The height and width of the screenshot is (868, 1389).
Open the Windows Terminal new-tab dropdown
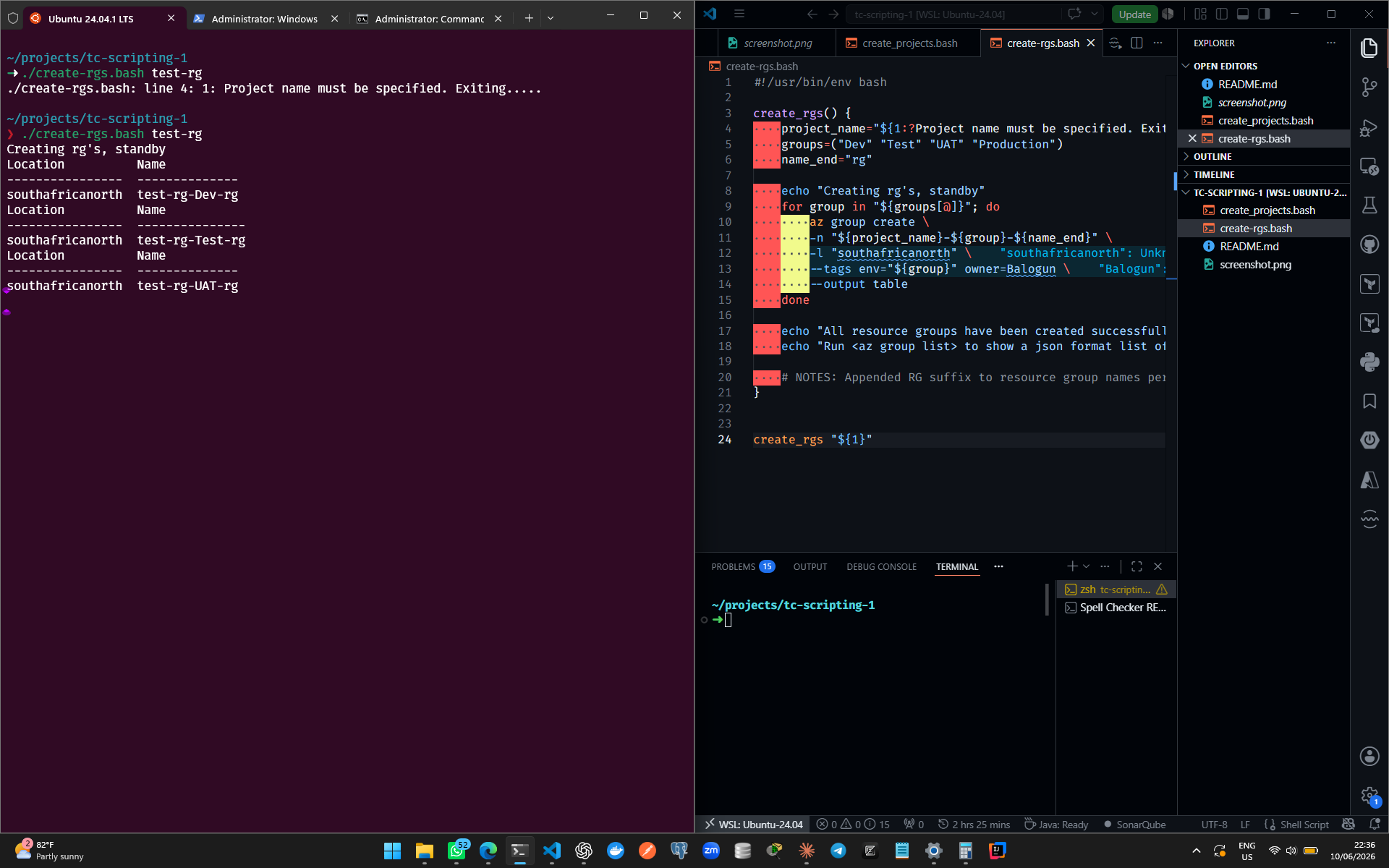tap(551, 18)
